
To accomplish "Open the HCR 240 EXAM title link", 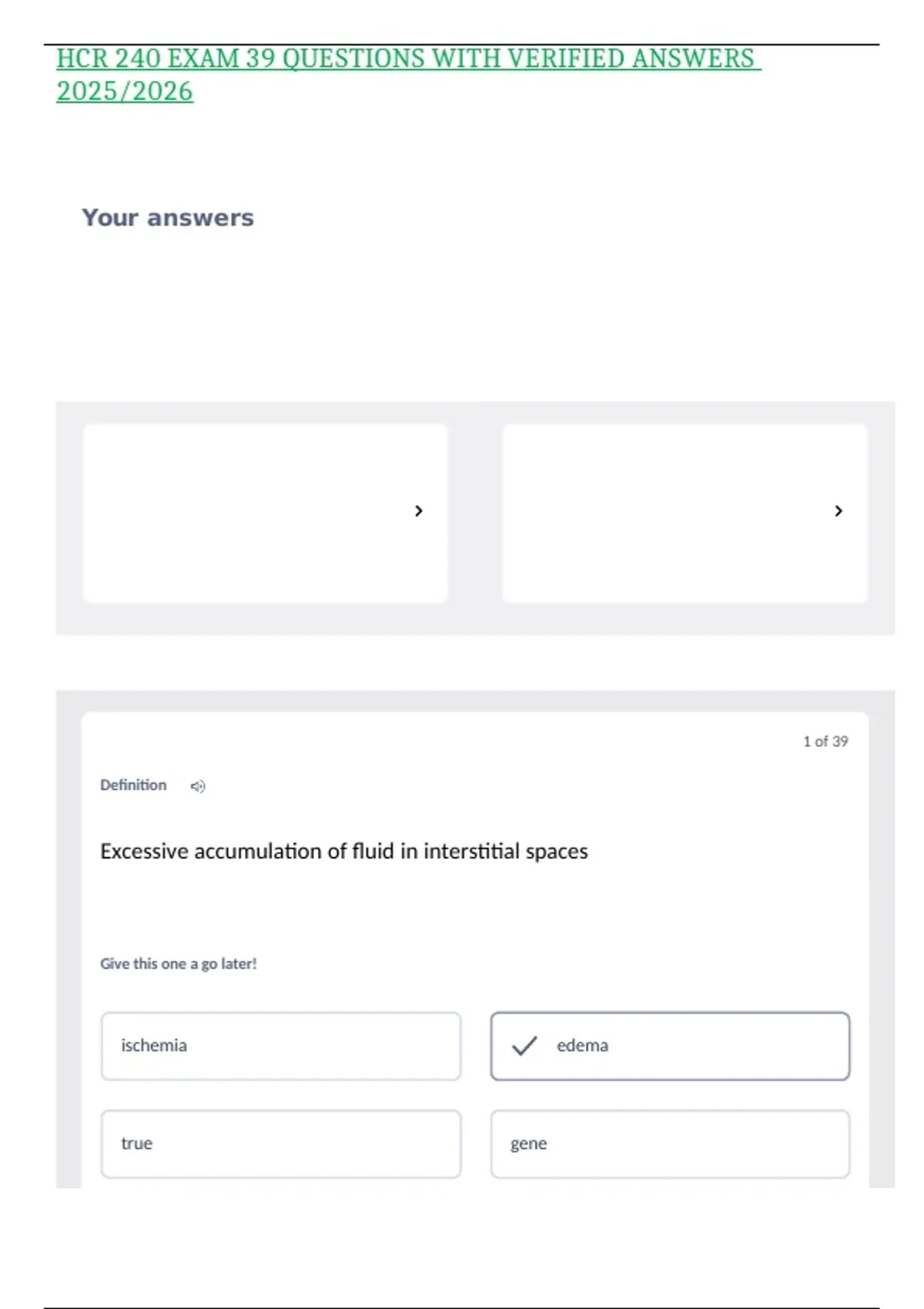I will pyautogui.click(x=408, y=75).
